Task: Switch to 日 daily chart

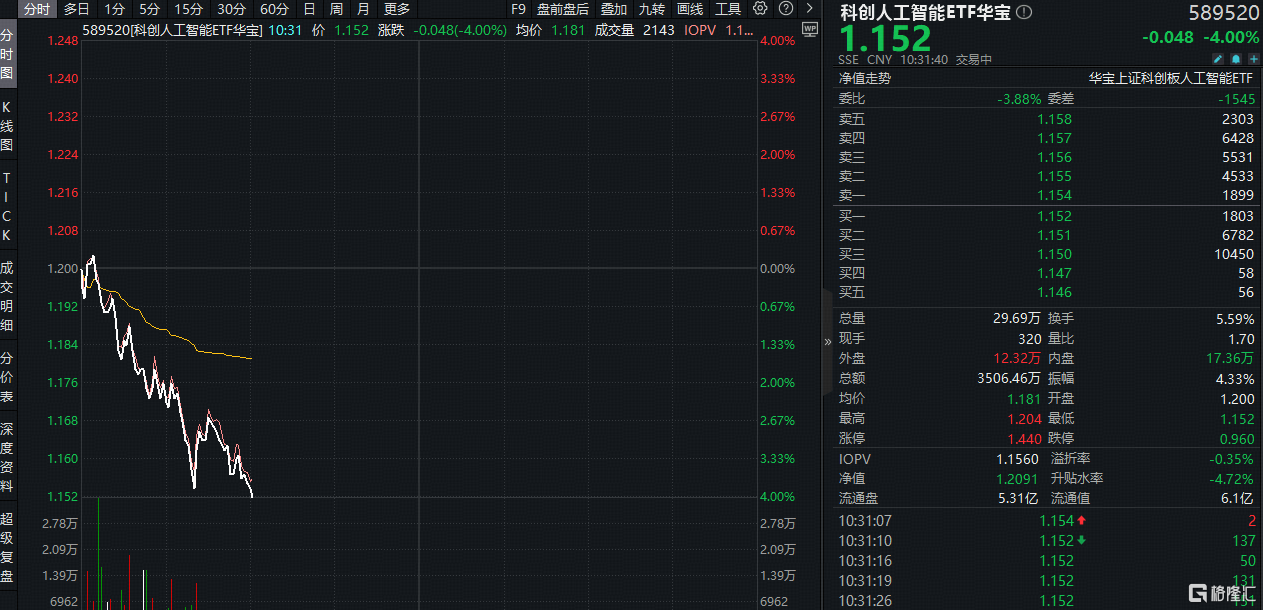Action: [309, 9]
